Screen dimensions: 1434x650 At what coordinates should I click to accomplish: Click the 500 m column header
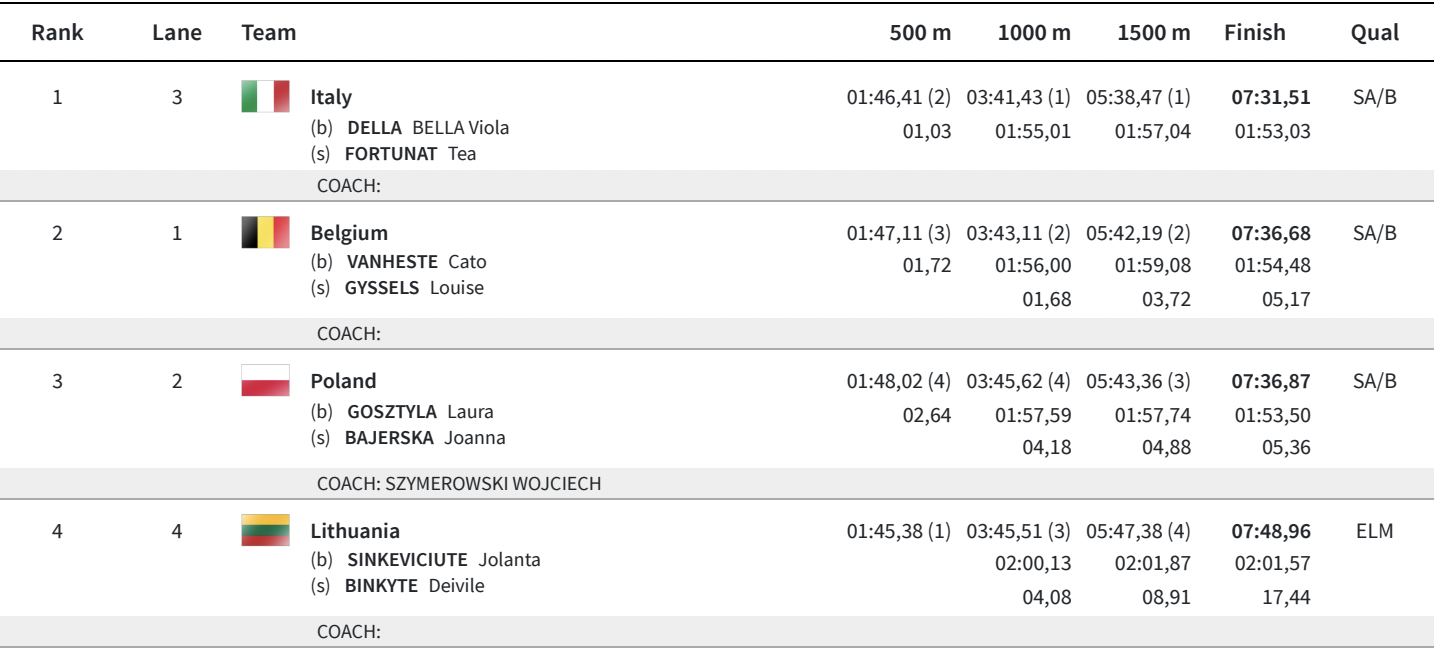coord(920,32)
